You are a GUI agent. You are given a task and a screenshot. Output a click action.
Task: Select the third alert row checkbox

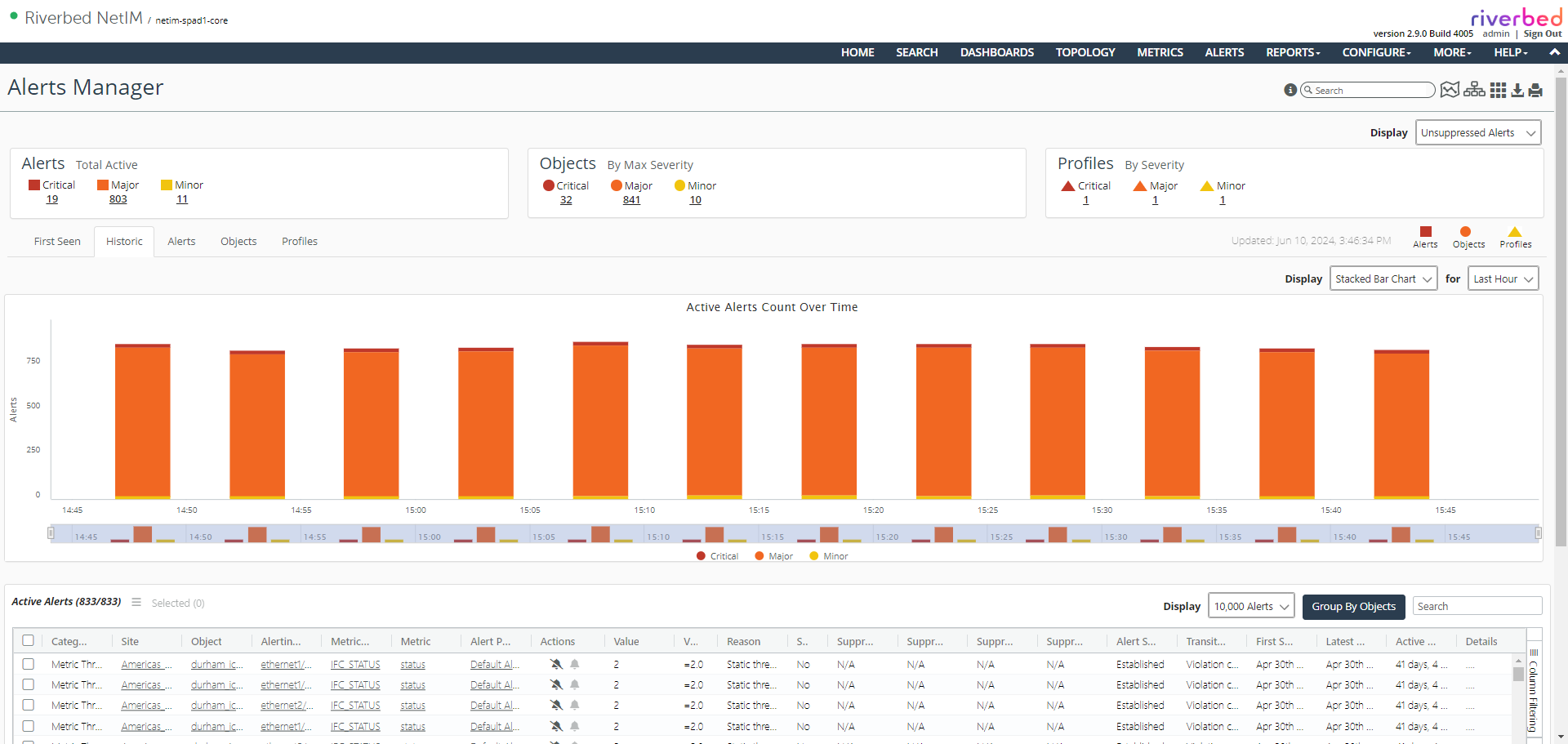[x=29, y=705]
